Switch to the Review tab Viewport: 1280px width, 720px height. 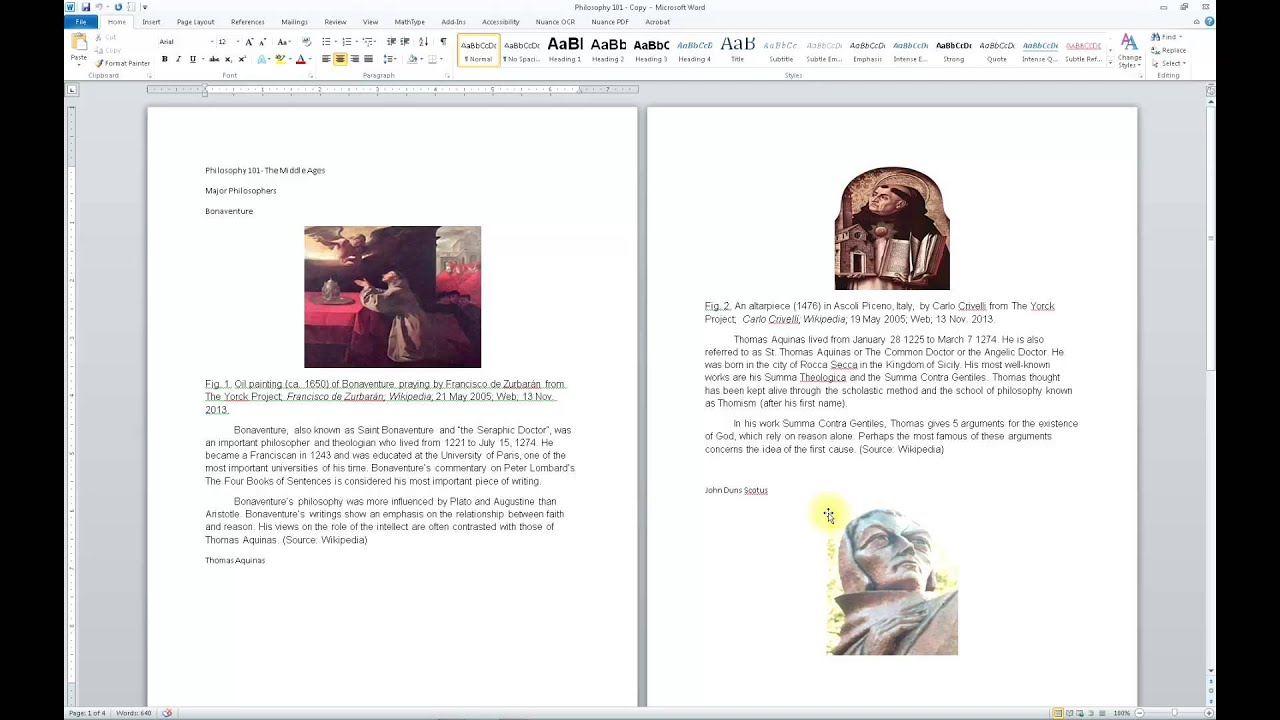click(335, 22)
